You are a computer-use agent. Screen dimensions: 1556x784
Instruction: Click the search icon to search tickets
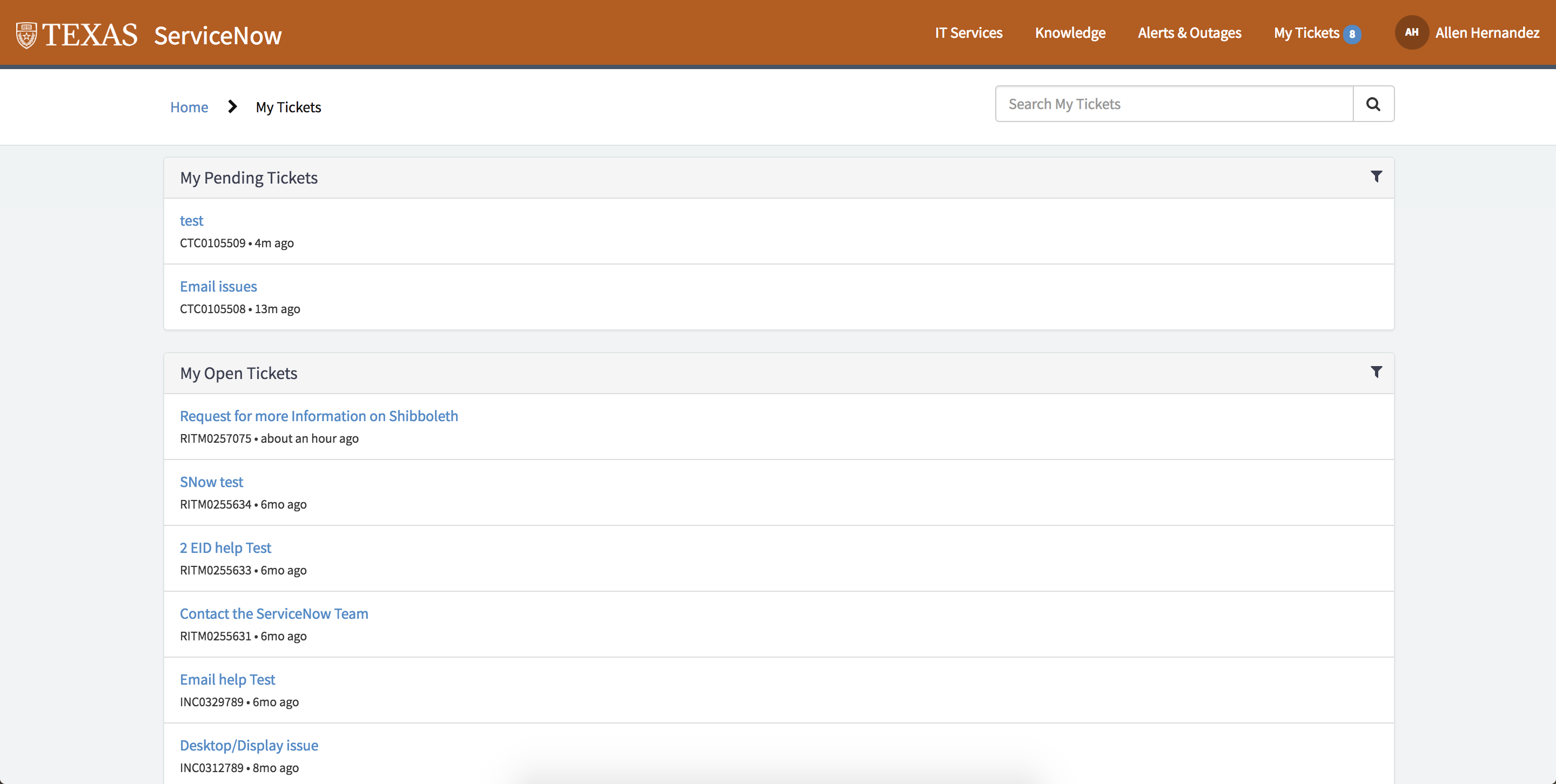pyautogui.click(x=1373, y=103)
